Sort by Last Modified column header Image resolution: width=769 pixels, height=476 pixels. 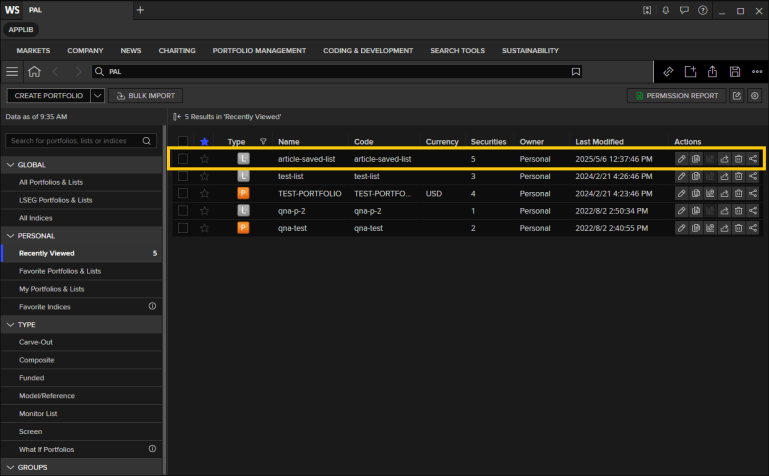[x=599, y=142]
